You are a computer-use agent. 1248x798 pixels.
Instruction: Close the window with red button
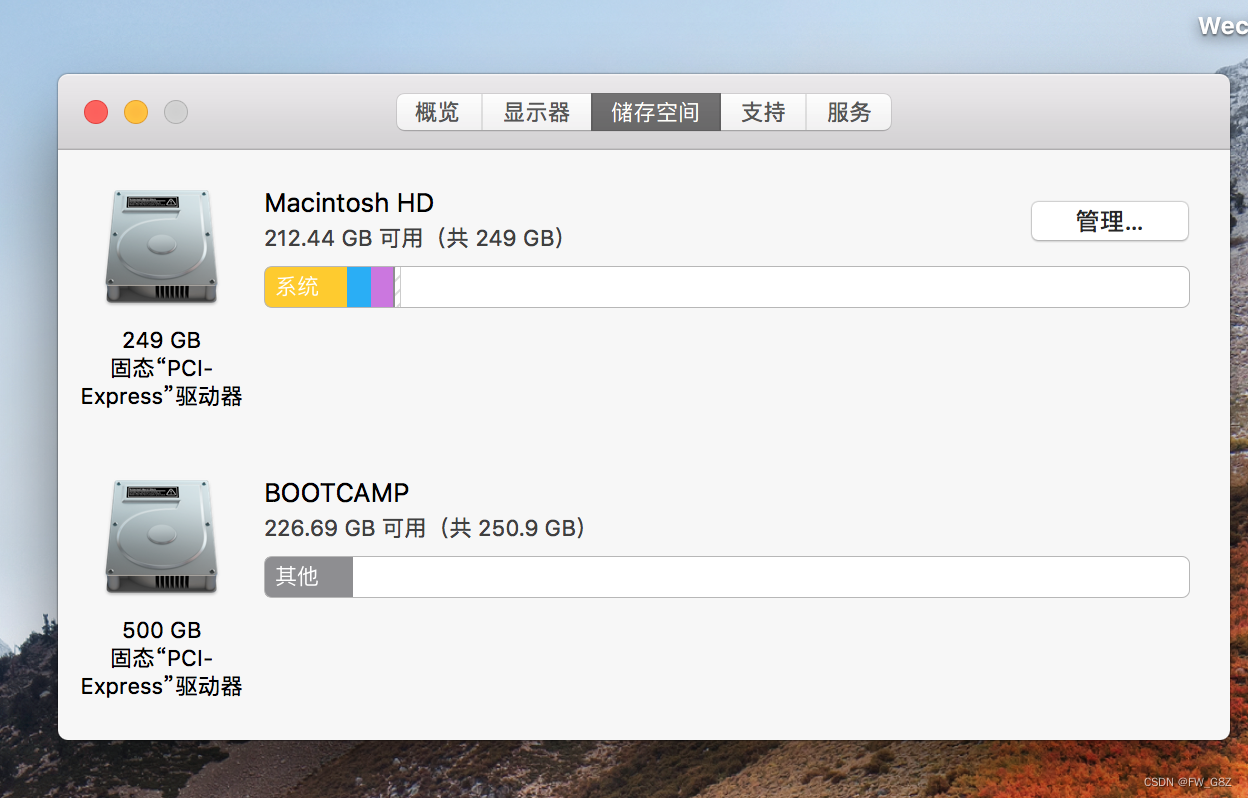[96, 112]
